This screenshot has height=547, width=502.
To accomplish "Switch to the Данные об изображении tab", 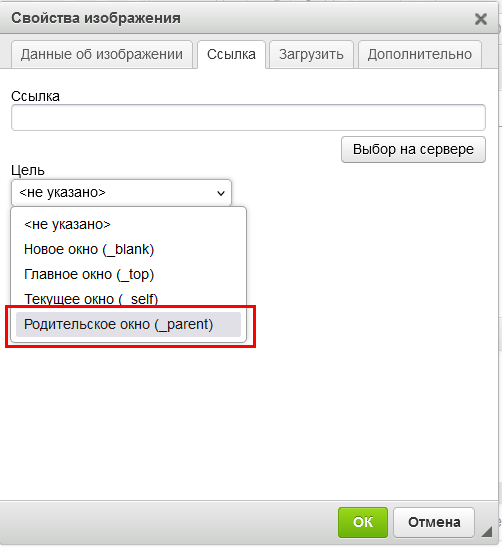I will point(102,54).
